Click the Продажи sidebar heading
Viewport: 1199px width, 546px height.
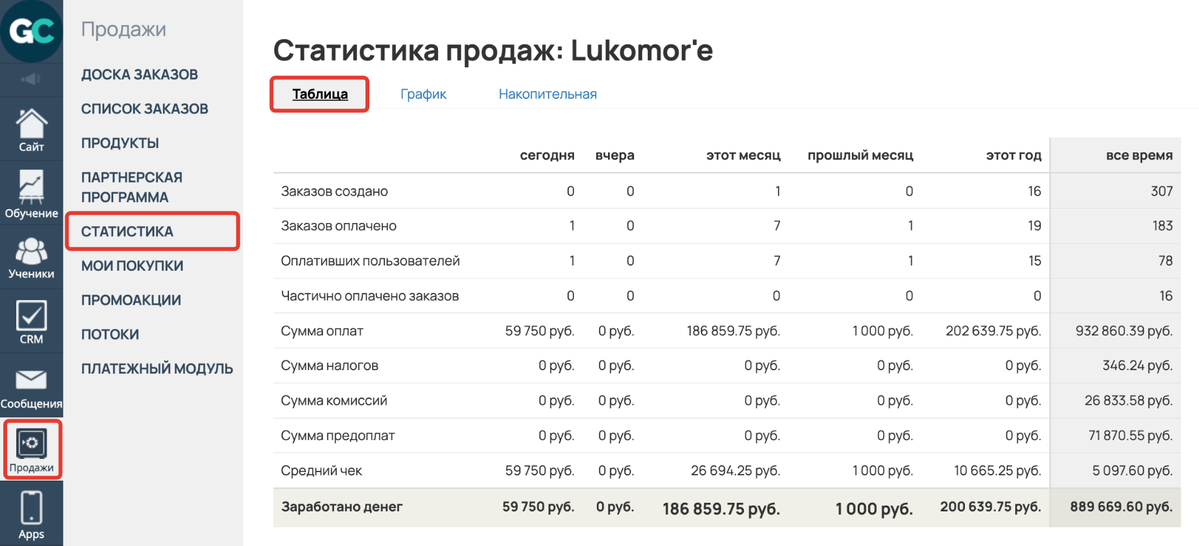[123, 30]
